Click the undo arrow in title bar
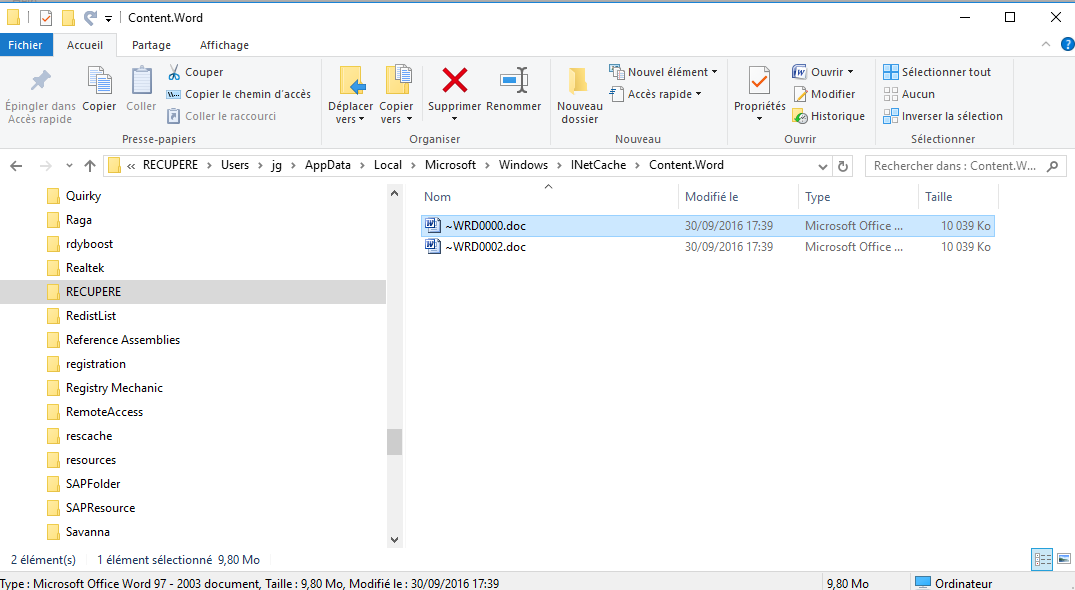The width and height of the screenshot is (1075, 590). [90, 18]
